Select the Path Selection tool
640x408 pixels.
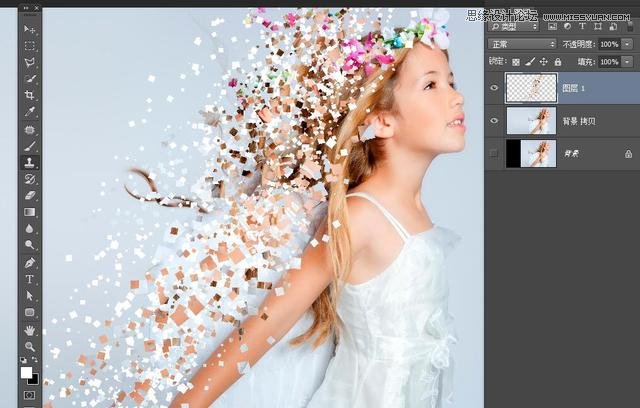coord(29,295)
